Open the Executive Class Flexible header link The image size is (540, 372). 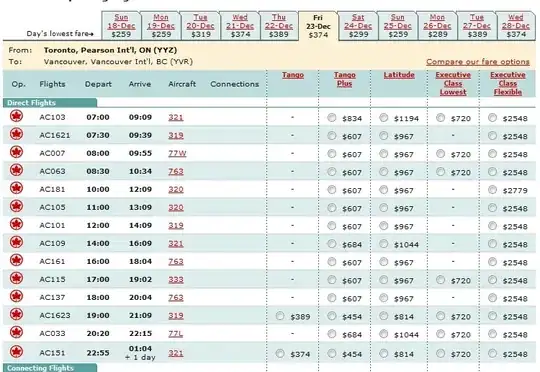pyautogui.click(x=508, y=84)
